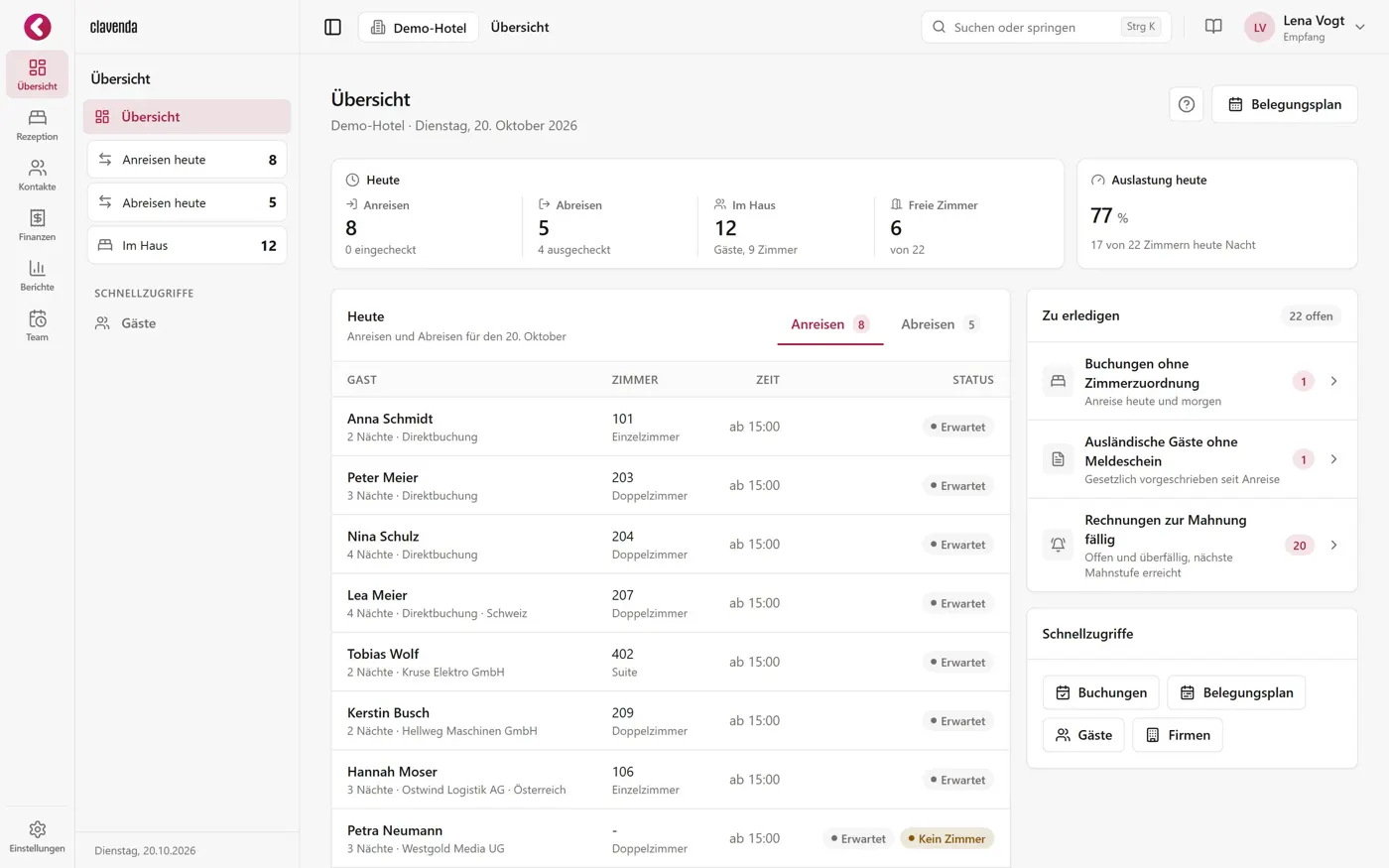Open Rezeption in the left sidebar

(x=37, y=125)
